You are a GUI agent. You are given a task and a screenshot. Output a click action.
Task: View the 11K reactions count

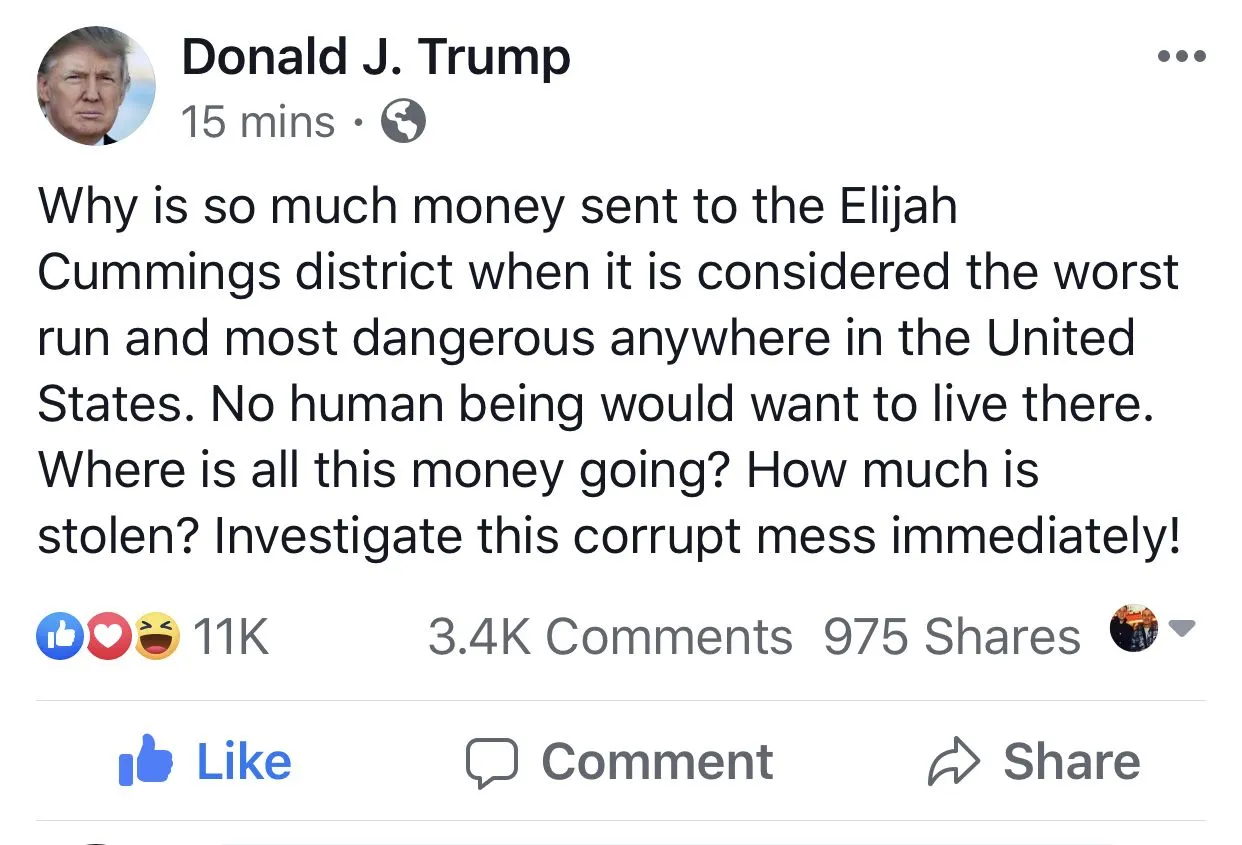(x=230, y=637)
